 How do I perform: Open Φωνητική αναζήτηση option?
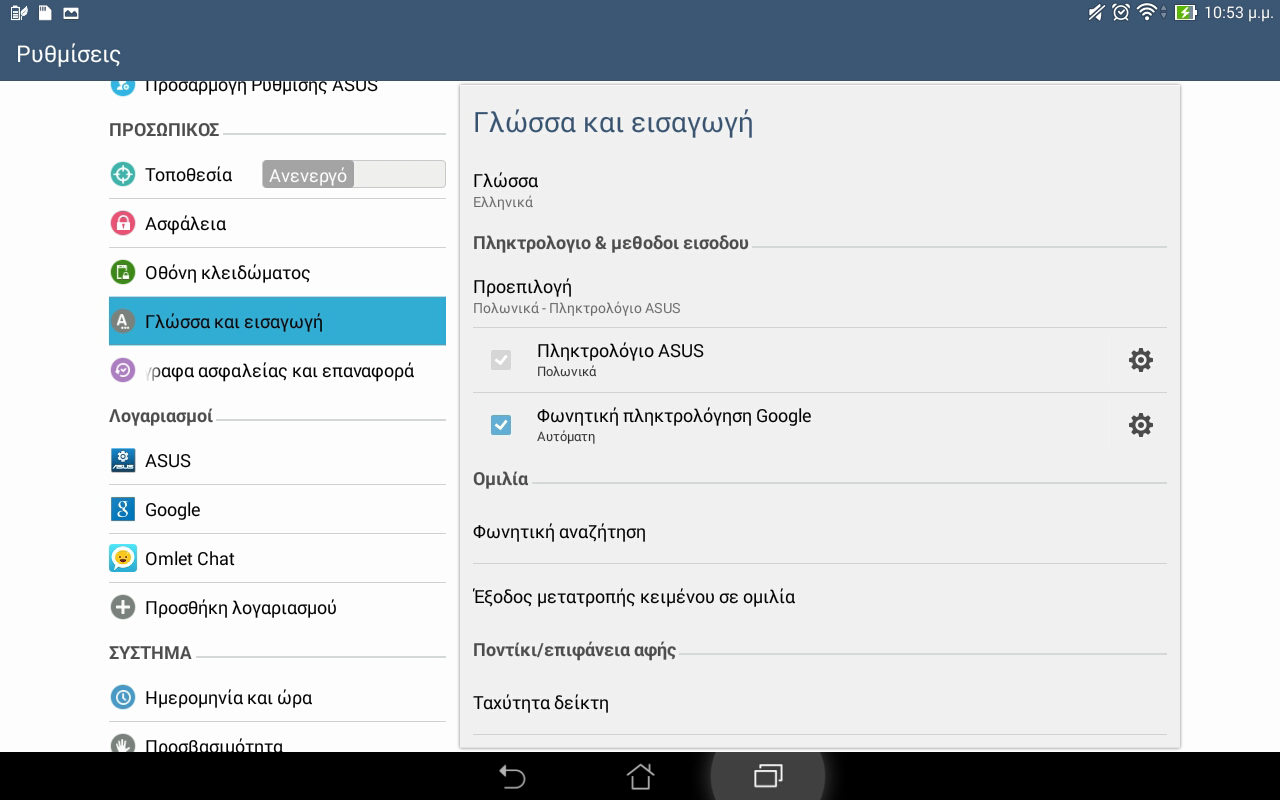[x=820, y=531]
